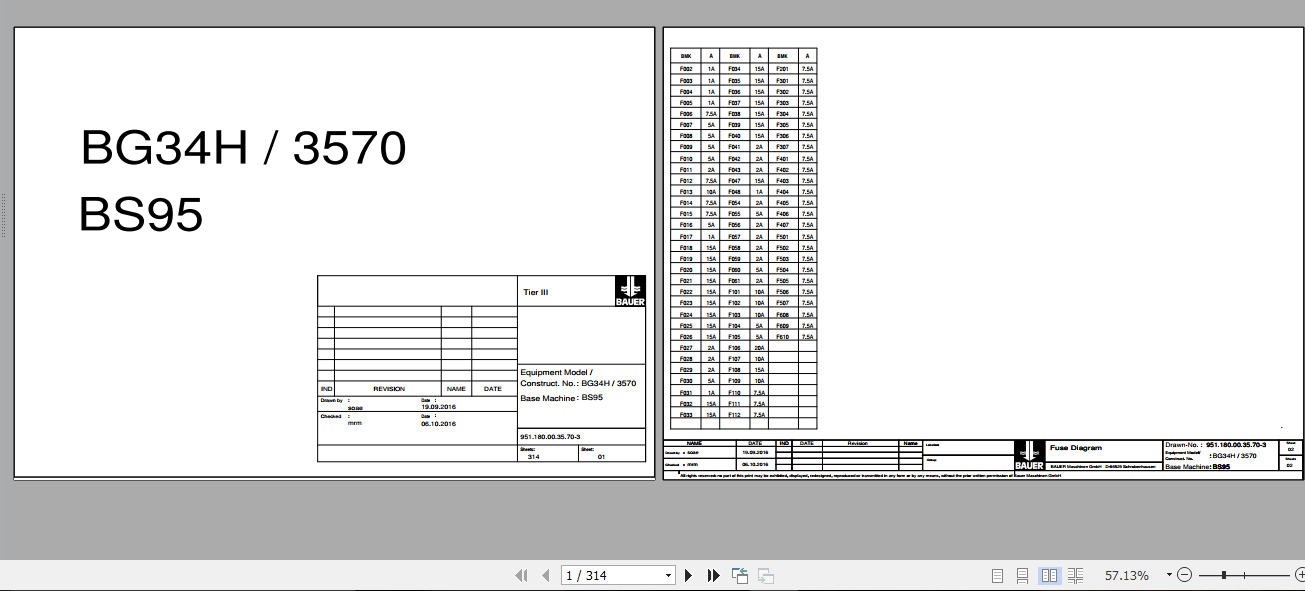Viewport: 1305px width, 591px height.
Task: Click the BAUER logo on the cover page
Action: (x=630, y=291)
